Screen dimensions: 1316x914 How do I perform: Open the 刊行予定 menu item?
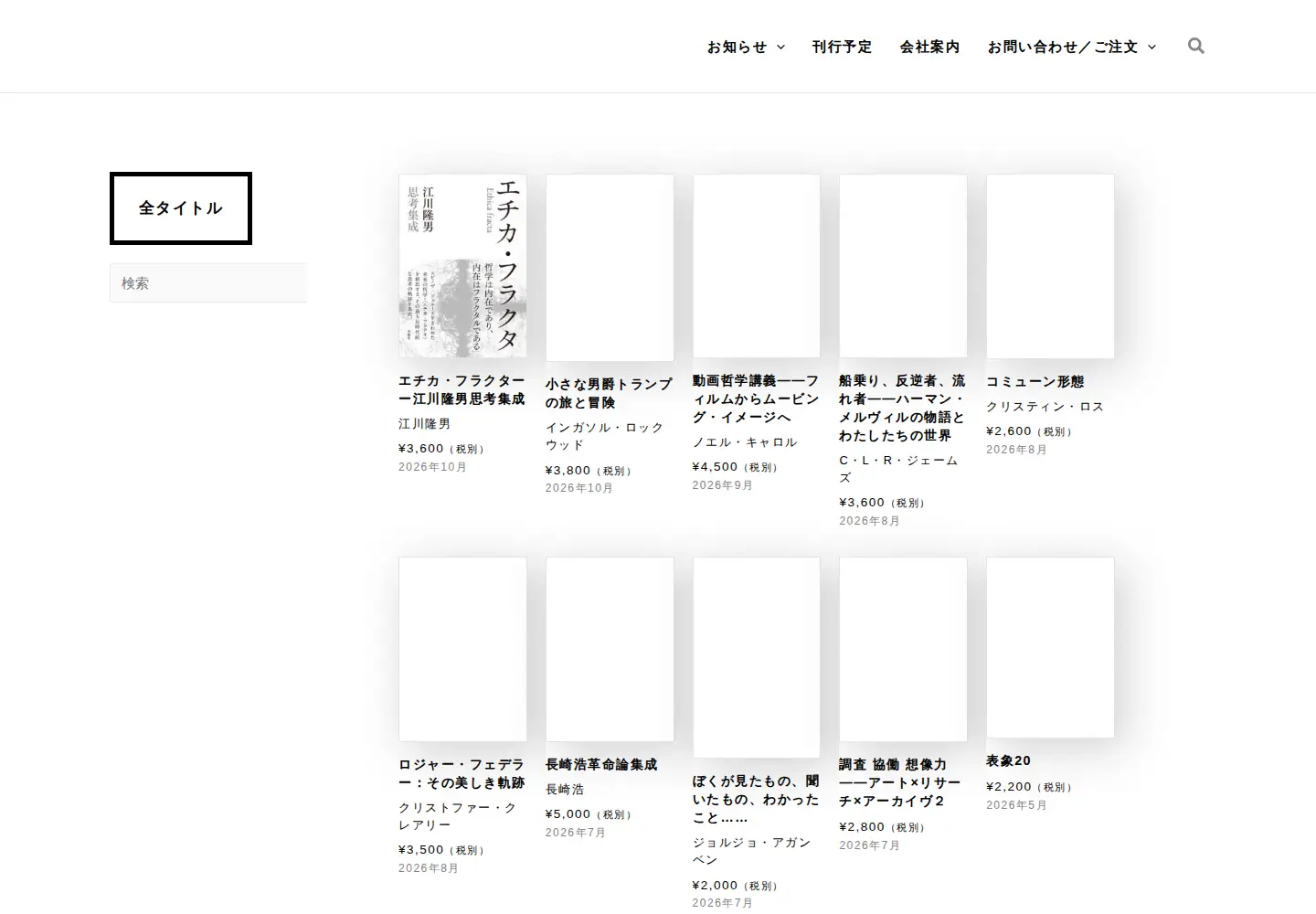point(842,47)
